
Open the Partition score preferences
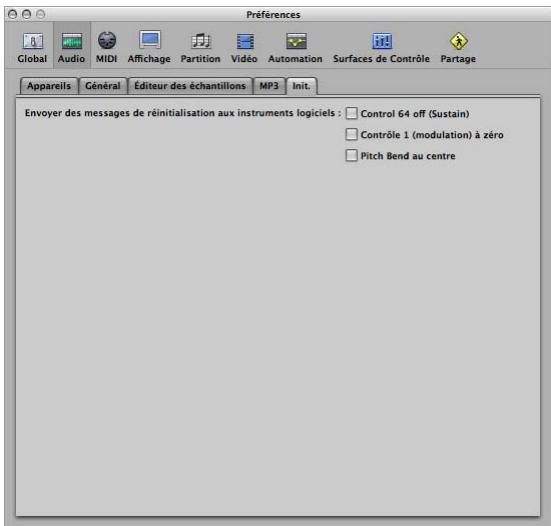[x=201, y=48]
